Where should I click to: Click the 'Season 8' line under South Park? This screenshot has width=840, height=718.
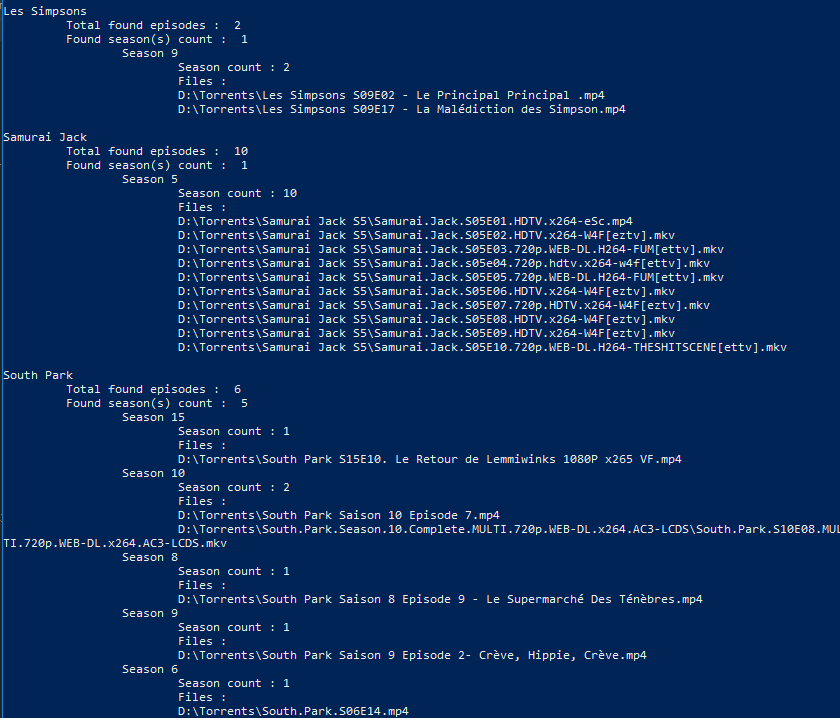(149, 557)
